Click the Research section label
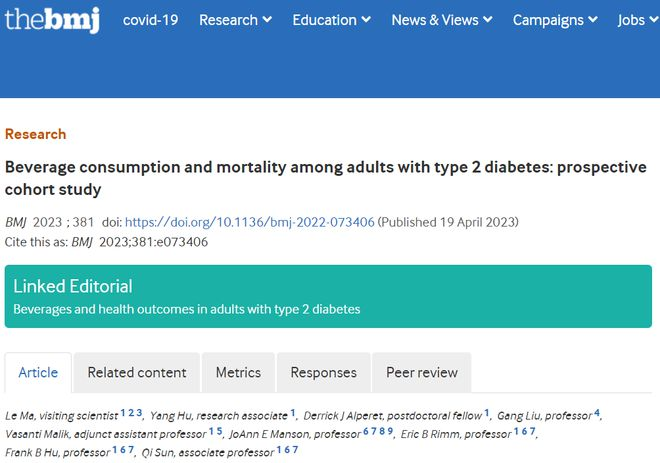This screenshot has height=463, width=660. pyautogui.click(x=36, y=134)
